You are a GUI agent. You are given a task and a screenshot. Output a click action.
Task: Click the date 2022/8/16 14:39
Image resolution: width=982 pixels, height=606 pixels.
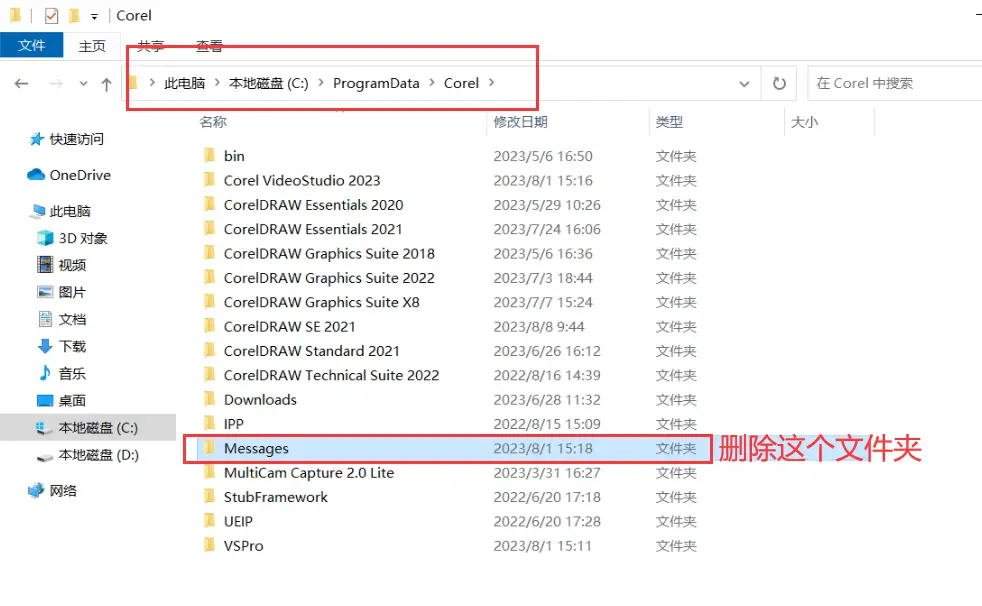(x=547, y=376)
